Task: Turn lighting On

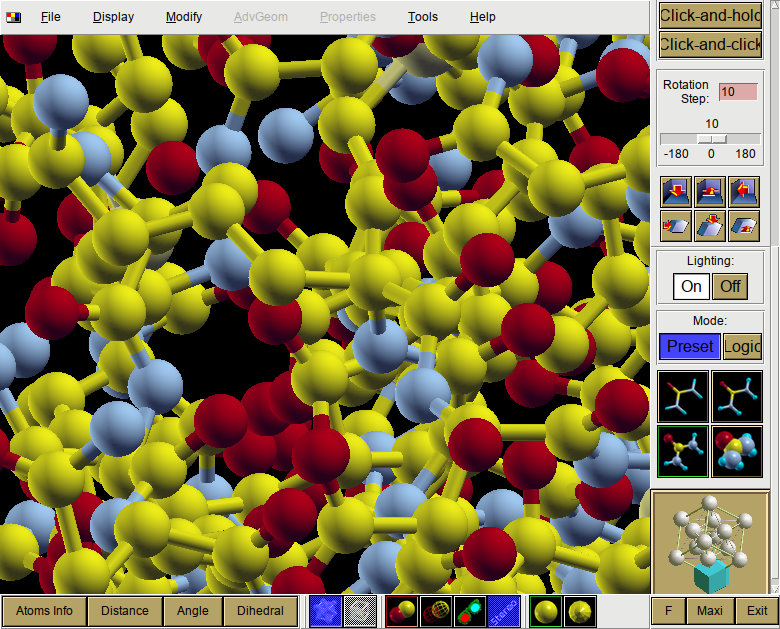Action: (x=691, y=287)
